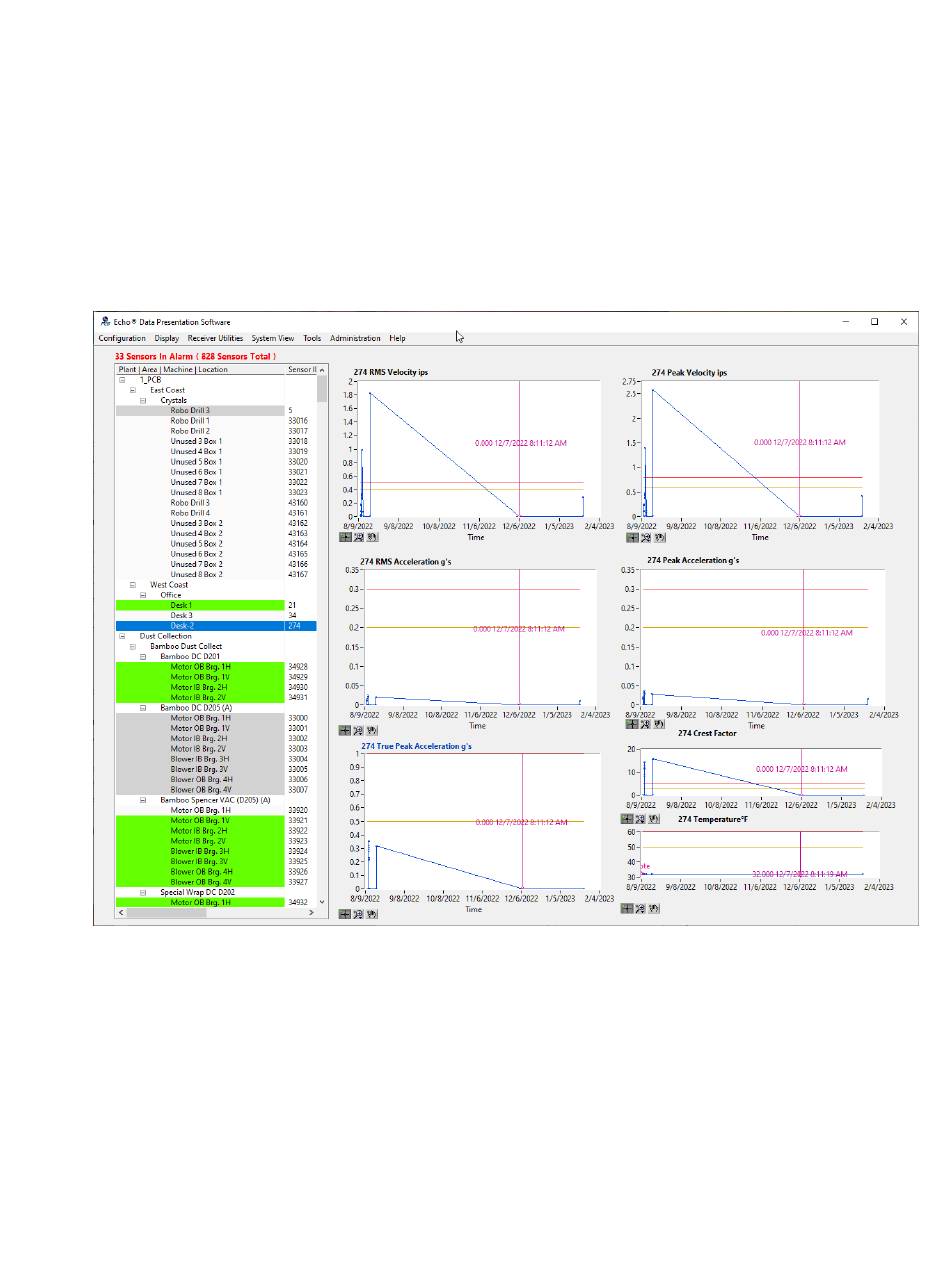Select the Desk-2 sensor 274 row
950x1267 pixels.
click(x=216, y=626)
